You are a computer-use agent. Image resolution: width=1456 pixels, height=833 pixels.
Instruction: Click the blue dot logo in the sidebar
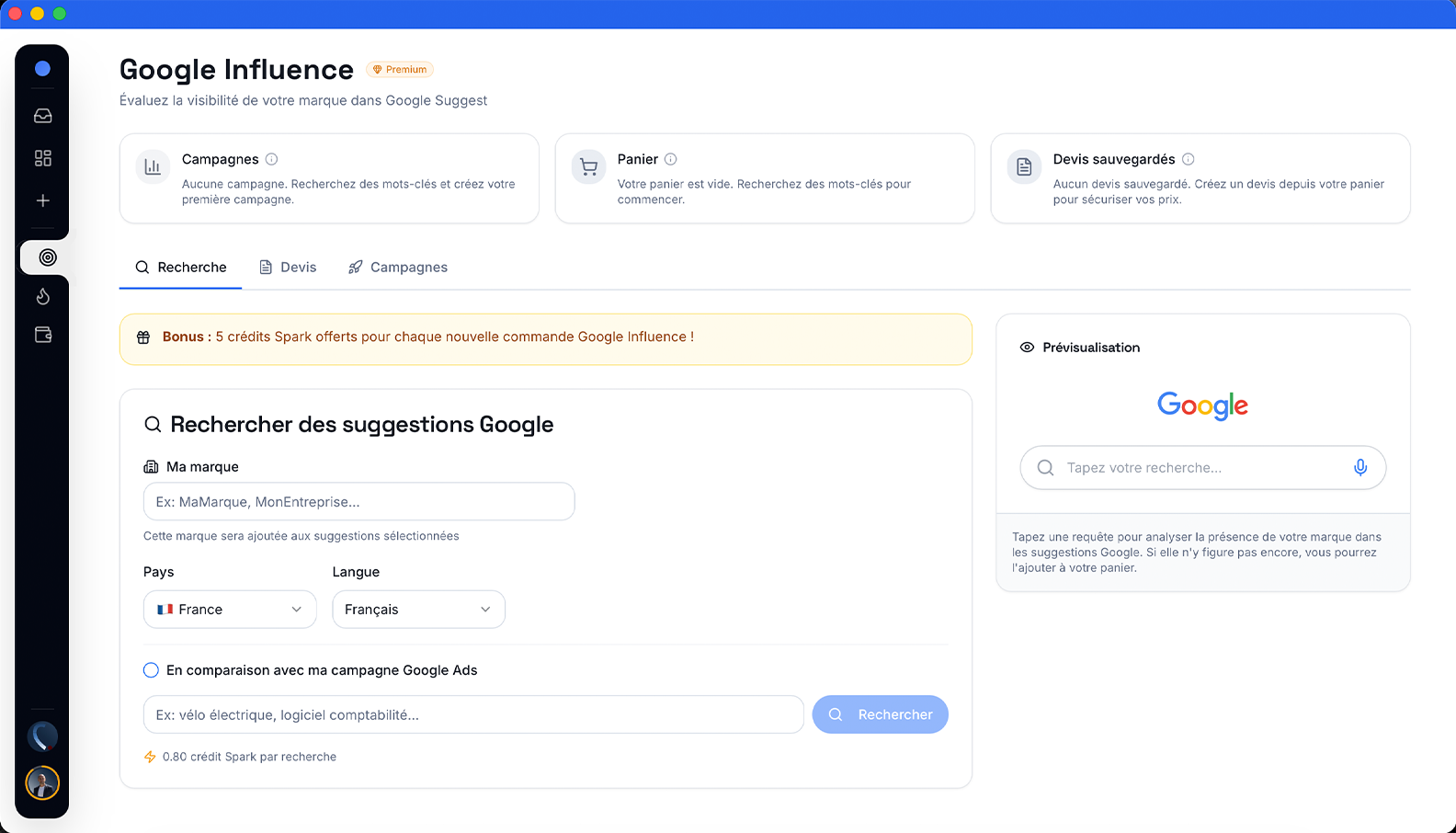point(42,68)
